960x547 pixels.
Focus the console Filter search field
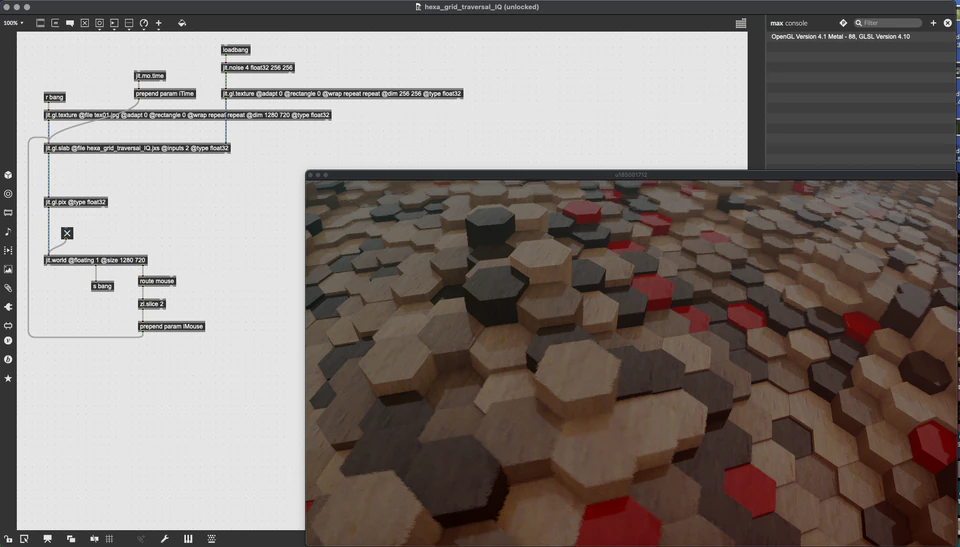888,23
